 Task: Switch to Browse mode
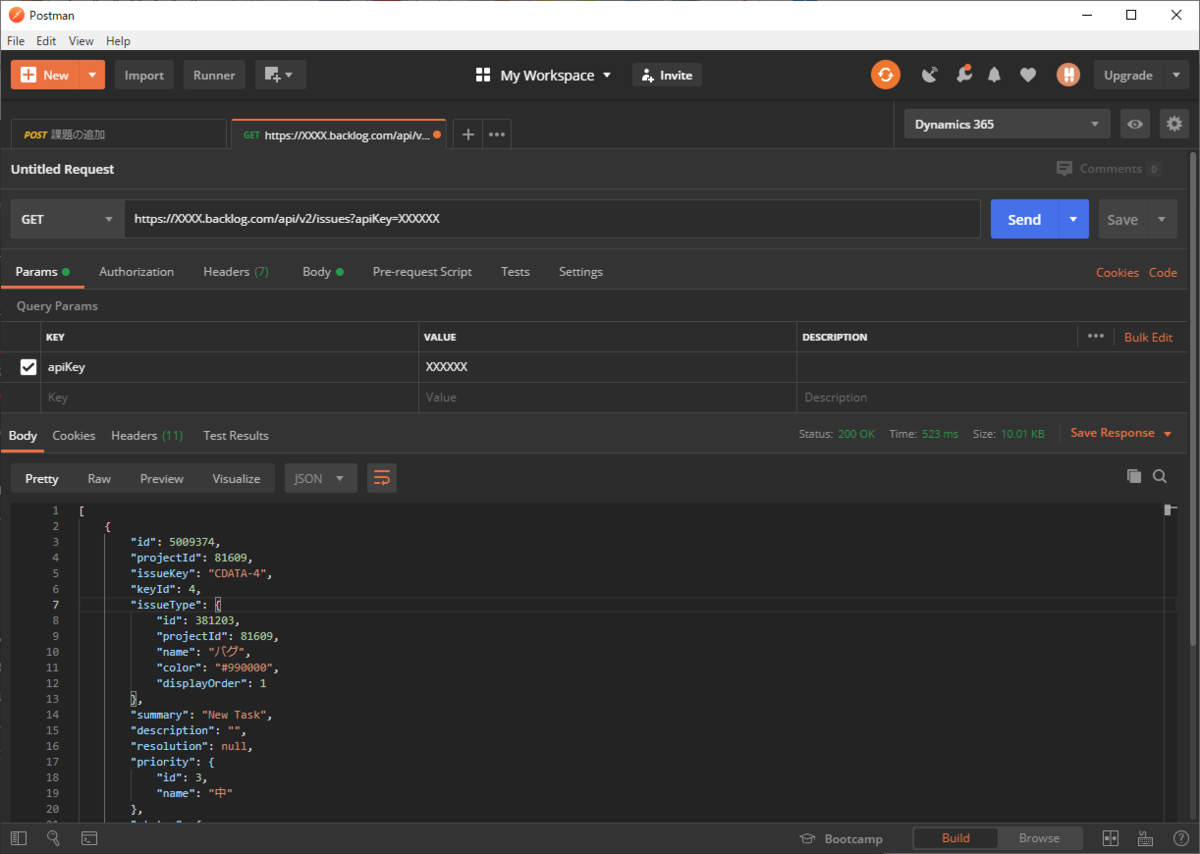coord(1039,838)
